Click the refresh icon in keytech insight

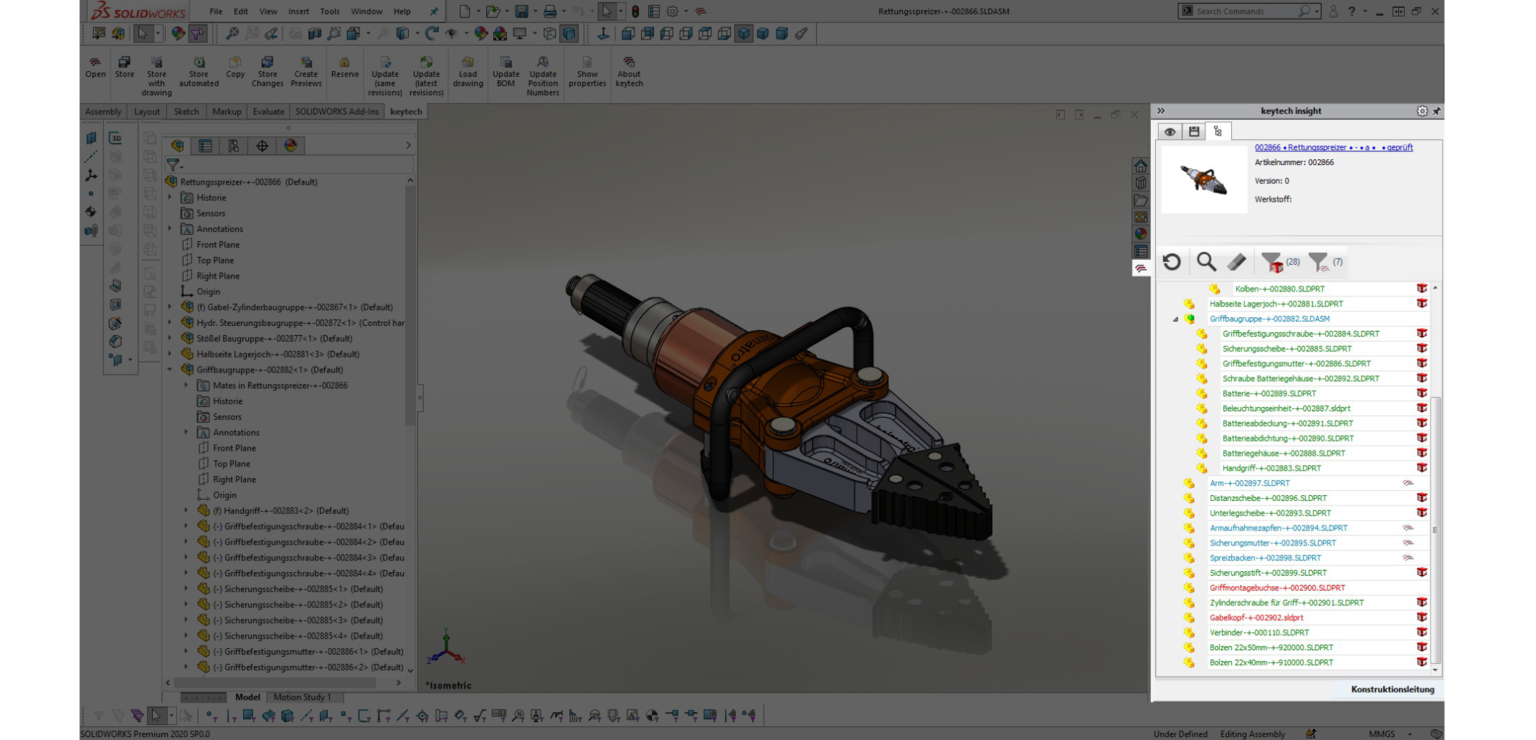(x=1172, y=262)
